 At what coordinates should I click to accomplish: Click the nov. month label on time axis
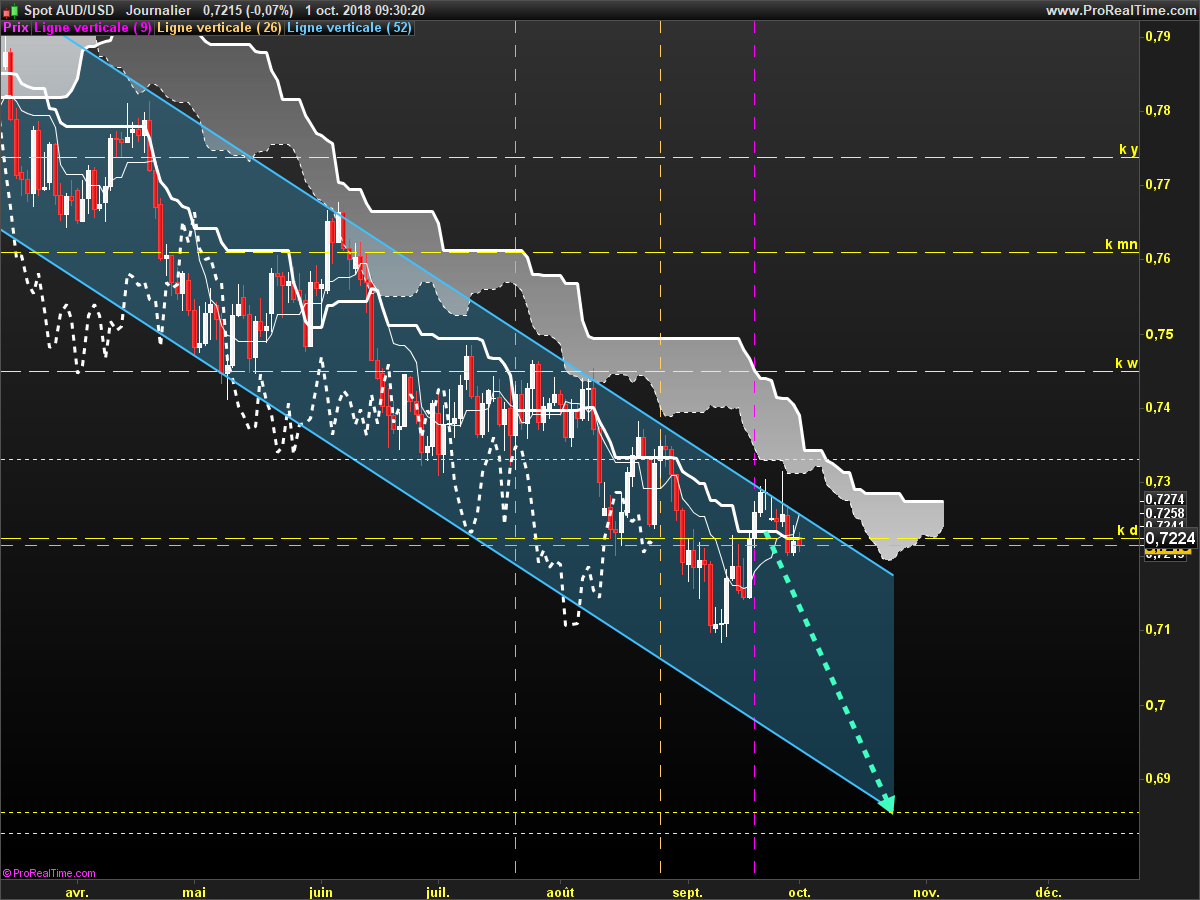coord(926,892)
